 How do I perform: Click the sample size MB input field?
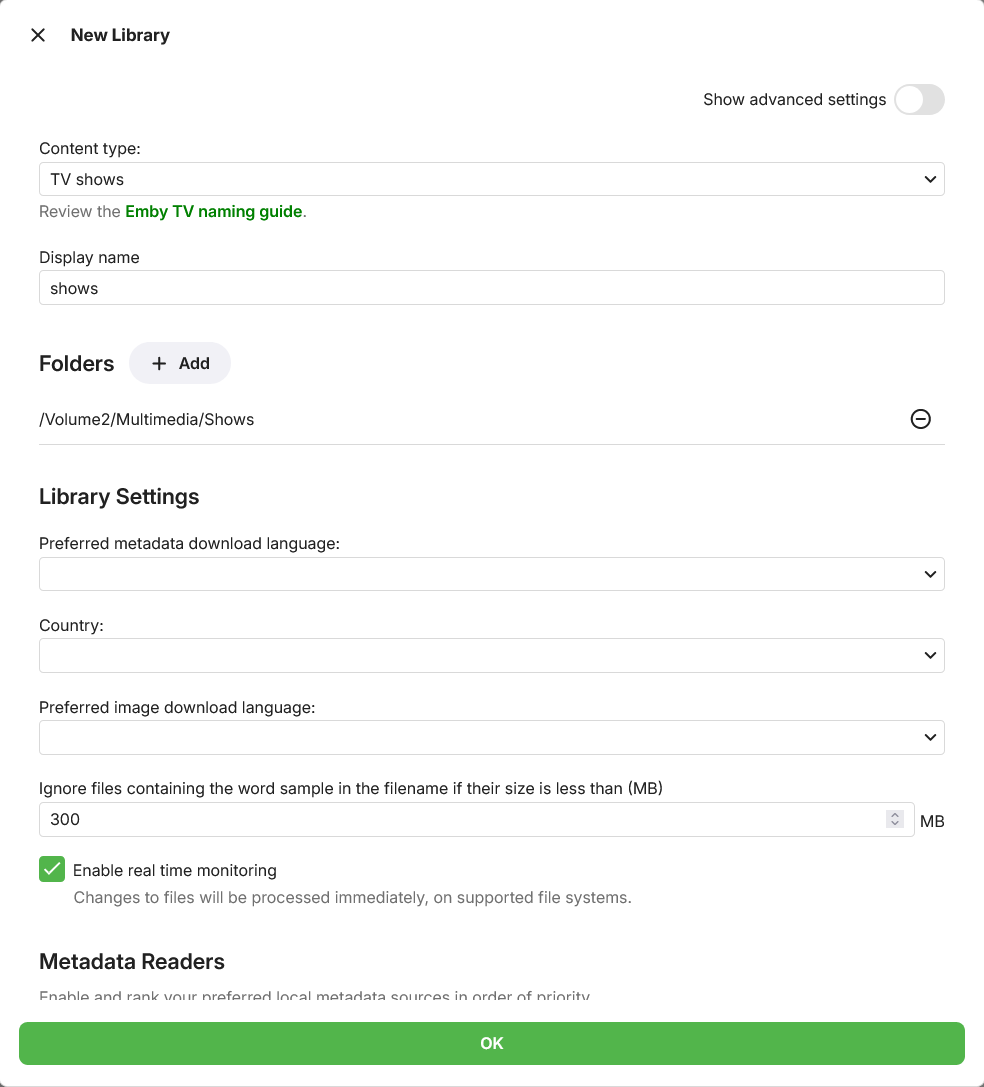(476, 819)
